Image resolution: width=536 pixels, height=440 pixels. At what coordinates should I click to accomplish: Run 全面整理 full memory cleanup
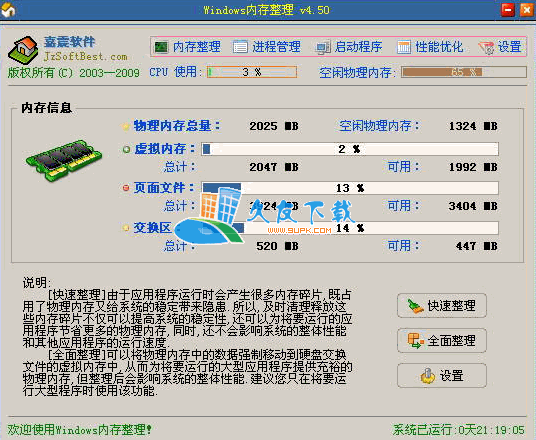tap(442, 341)
